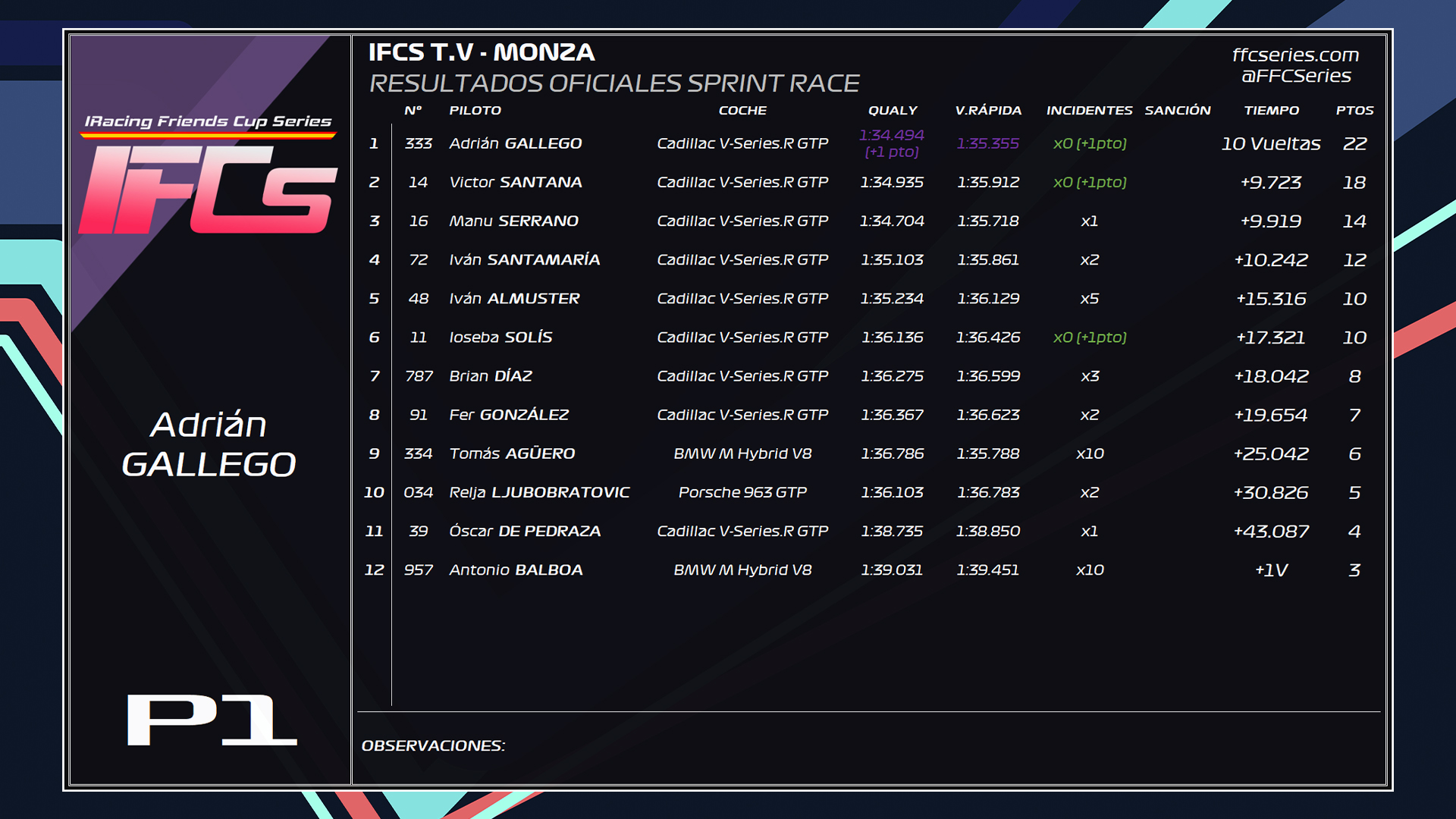
Task: Click the OBSERVACIONES label
Action: pyautogui.click(x=433, y=745)
